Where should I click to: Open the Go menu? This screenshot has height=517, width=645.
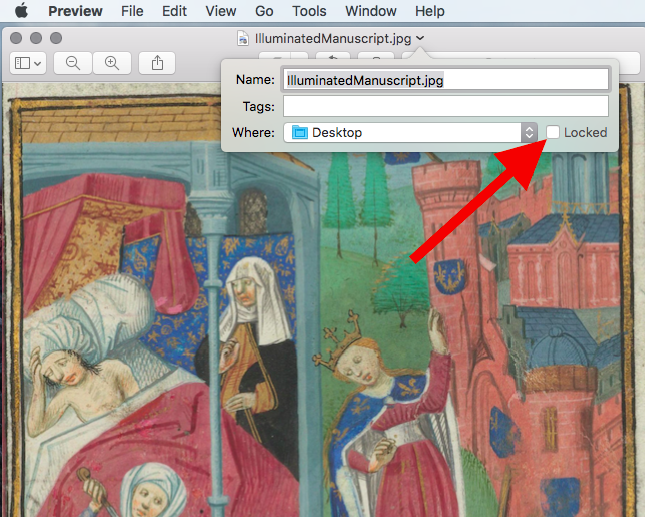pyautogui.click(x=264, y=11)
